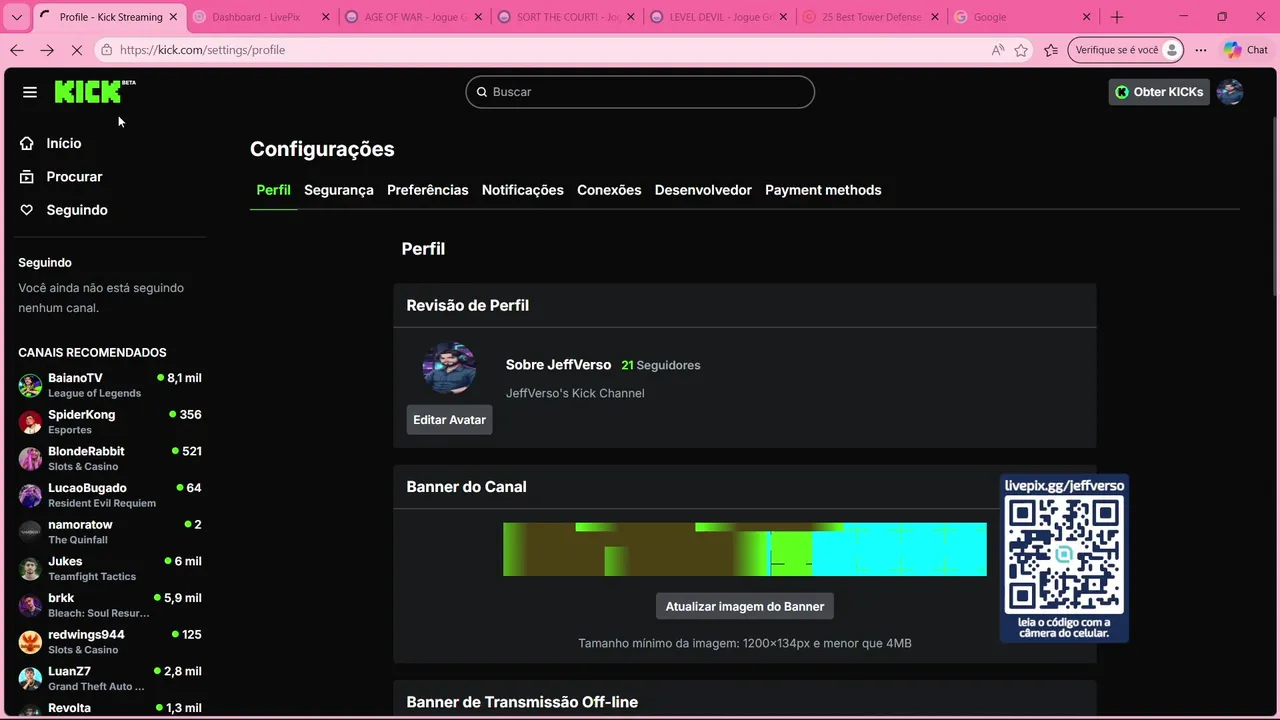Switch to AGE OF WAR browser tab
Screen dimensions: 1280x720
coord(412,17)
